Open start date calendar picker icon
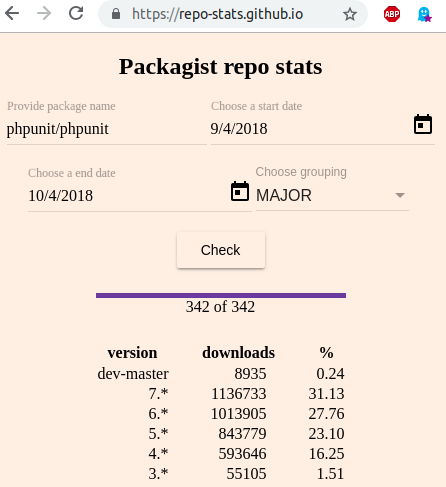446x487 pixels. pyautogui.click(x=423, y=124)
